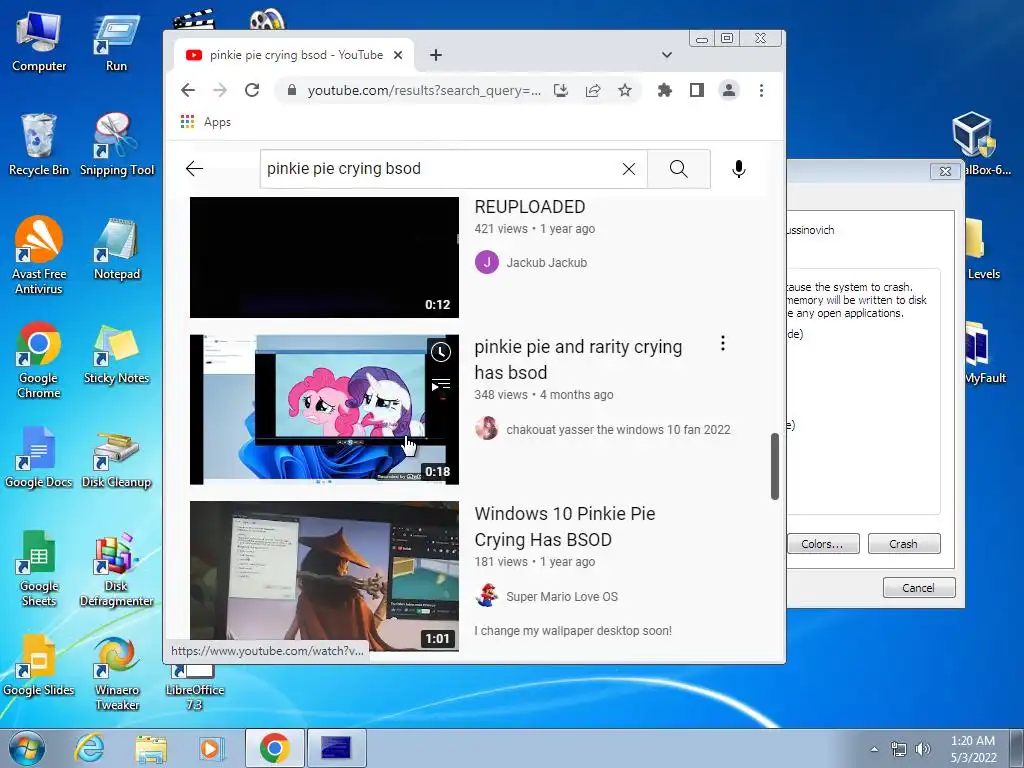This screenshot has width=1024, height=768.
Task: Open the title 'Windows 10 Pinkie Pie Crying Has BSOD'
Action: coord(565,526)
